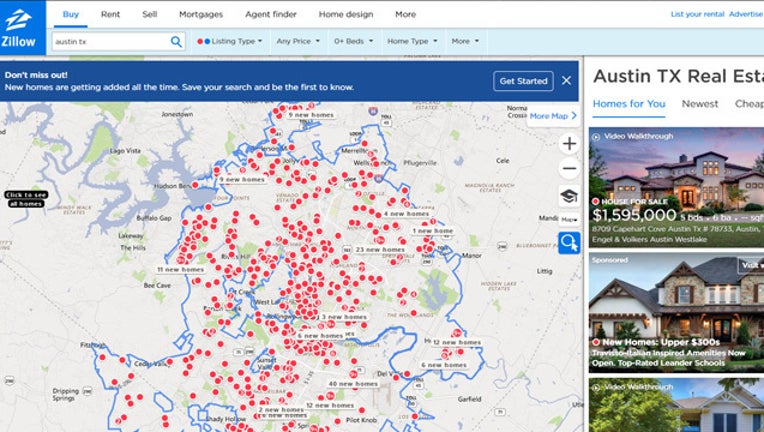
Task: Open the Mortgages menu
Action: click(201, 14)
